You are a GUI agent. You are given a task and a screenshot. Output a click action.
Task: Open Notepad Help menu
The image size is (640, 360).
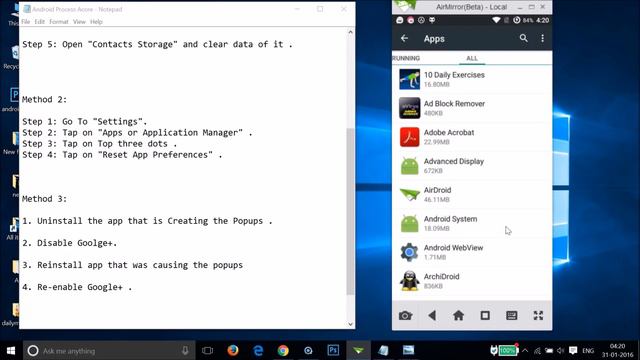[x=96, y=22]
